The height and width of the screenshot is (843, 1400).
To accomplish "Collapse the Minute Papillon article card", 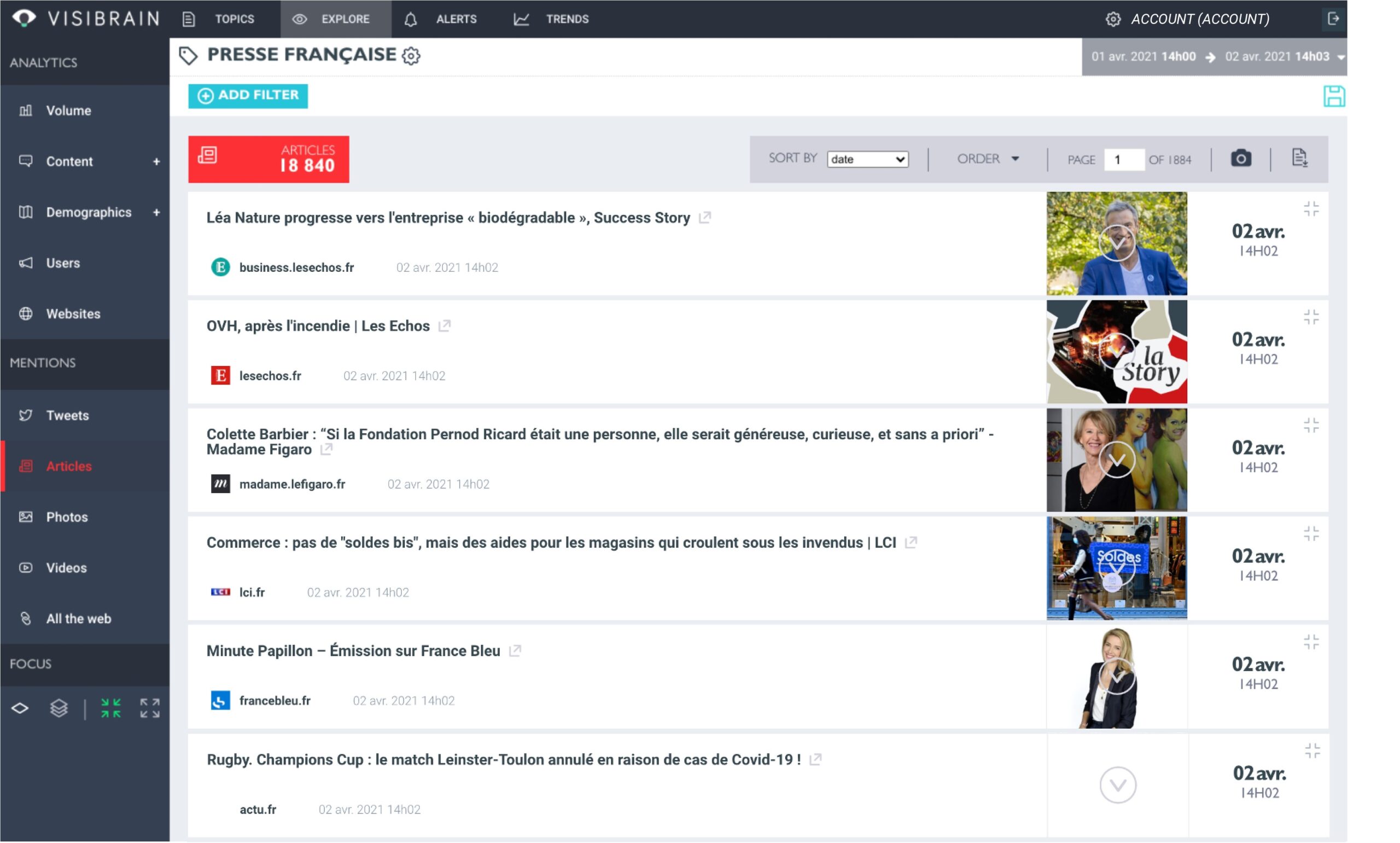I will point(1311,642).
